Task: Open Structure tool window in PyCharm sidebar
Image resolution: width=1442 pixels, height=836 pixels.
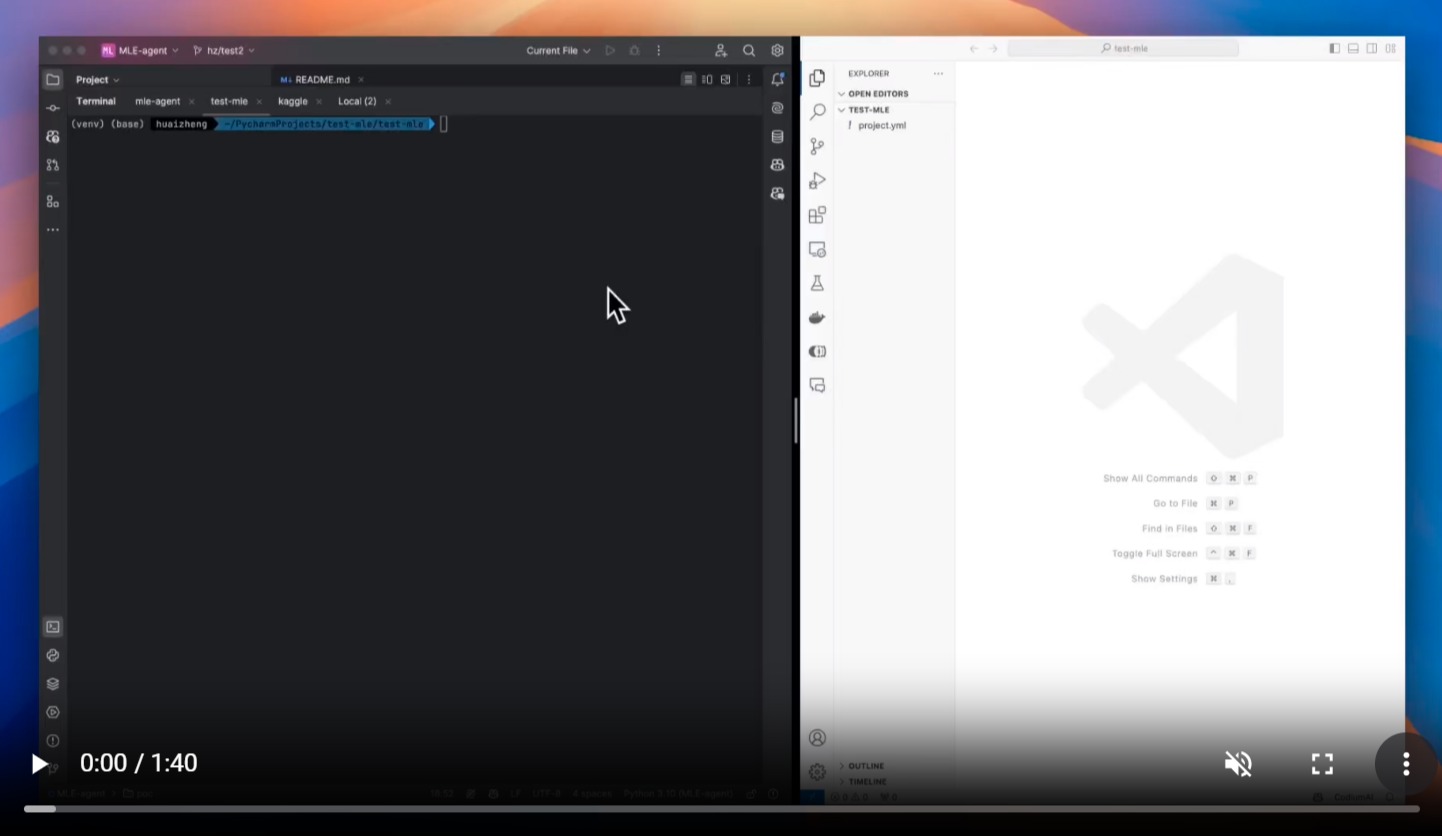Action: (53, 201)
